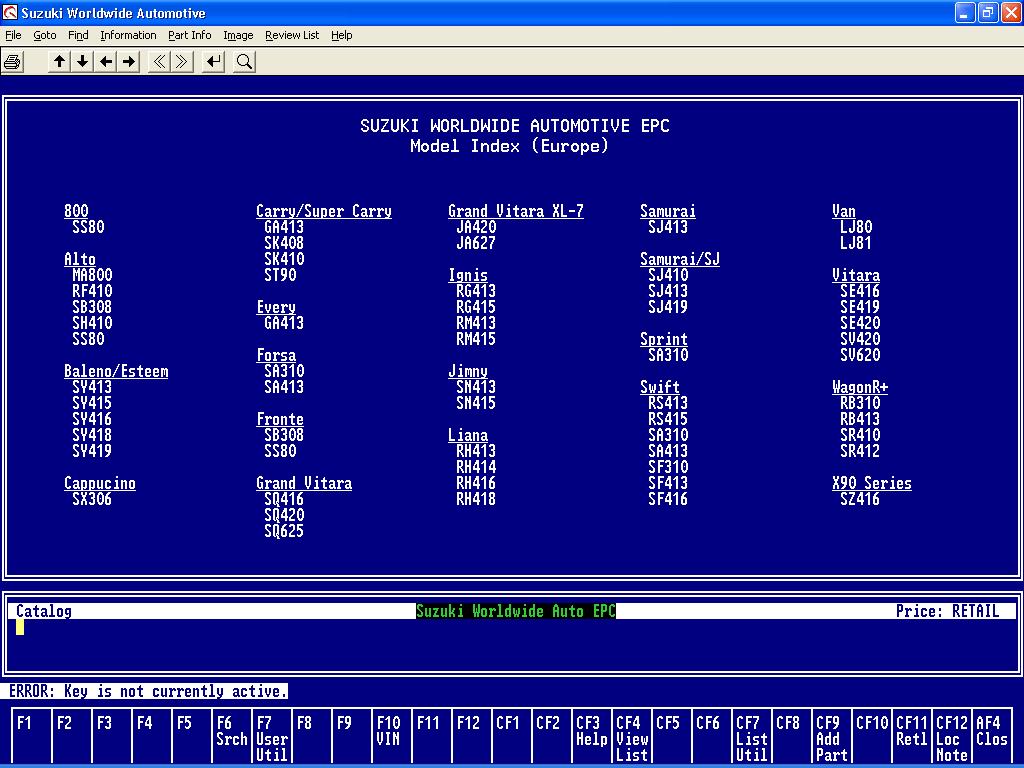Click the up arrow toolbar button
Viewport: 1024px width, 768px height.
click(x=59, y=62)
